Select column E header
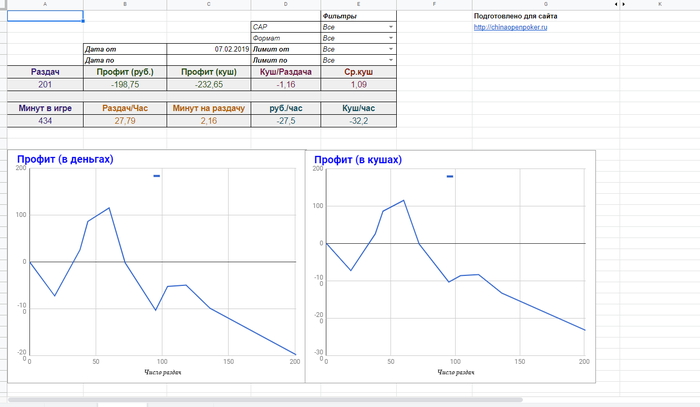Screen dimensions: 700x407 click(358, 4)
